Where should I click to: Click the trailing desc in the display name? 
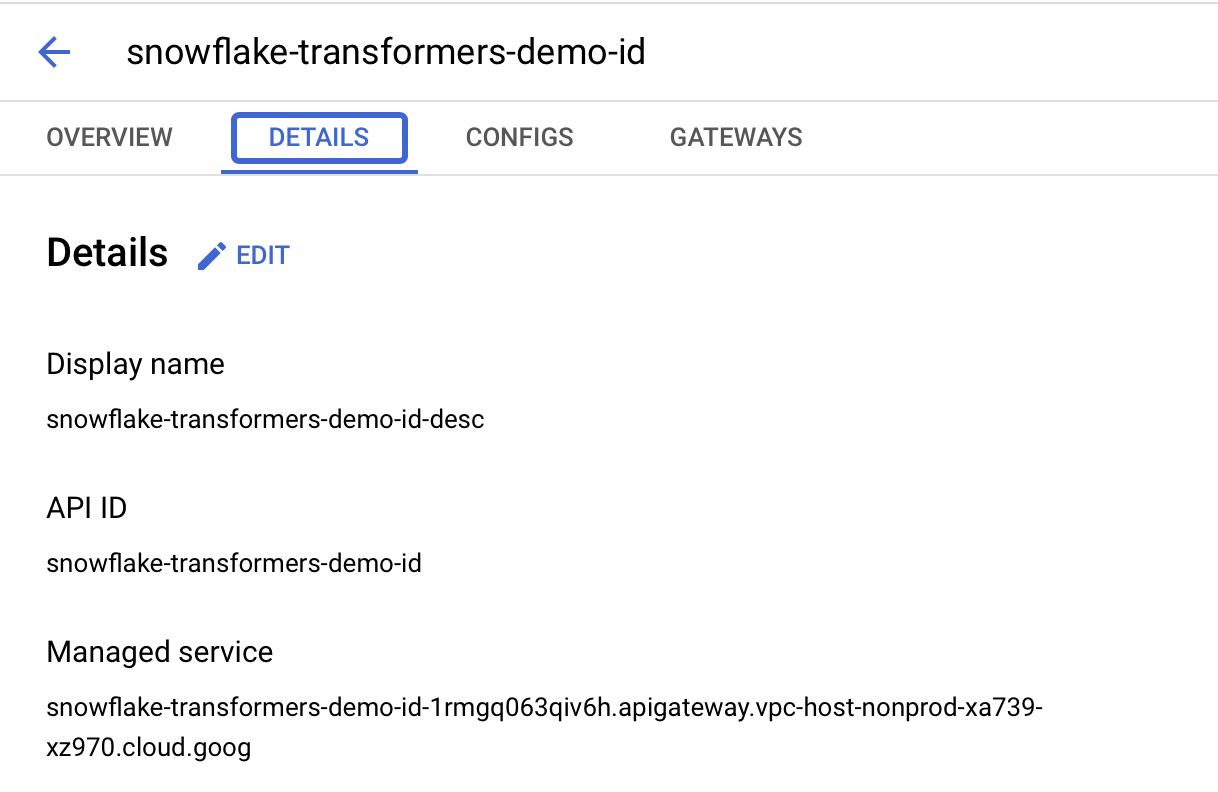tap(461, 419)
